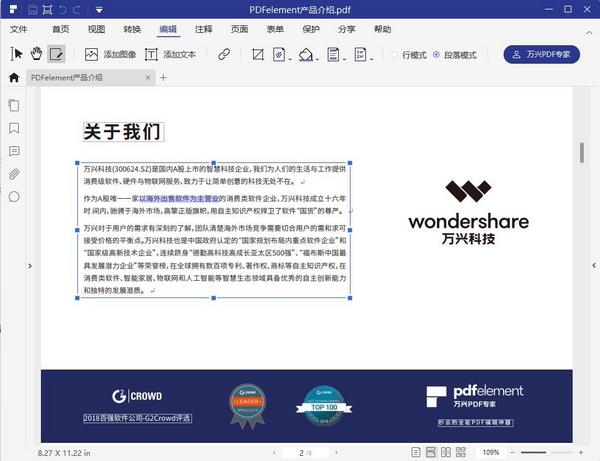The height and width of the screenshot is (461, 600).
Task: Select the 2018百强软件公司 text box
Action: 137,418
